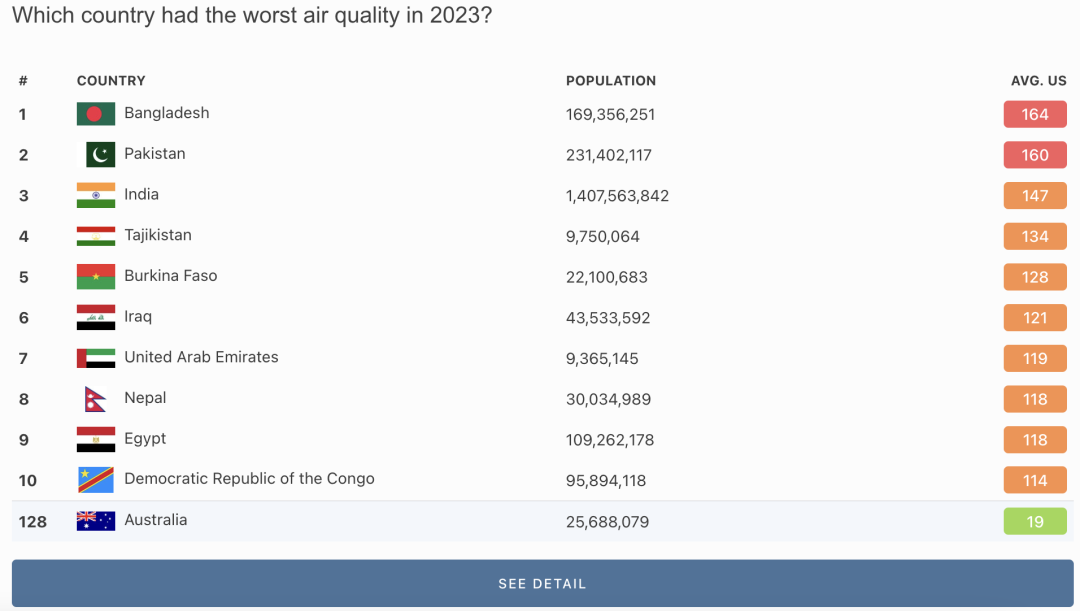Select Democratic Republic of the Congo
This screenshot has width=1080, height=611.
(249, 479)
